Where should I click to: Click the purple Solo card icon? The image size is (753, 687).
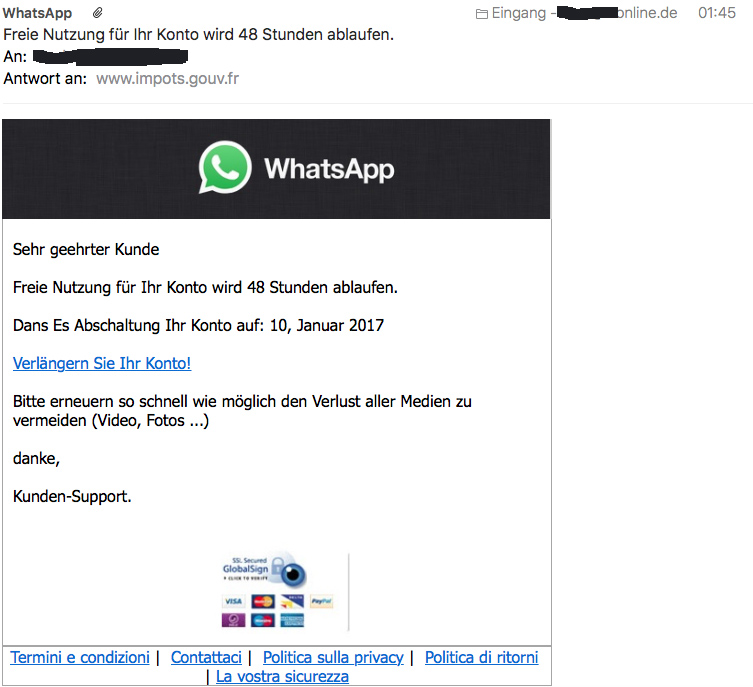tap(233, 620)
